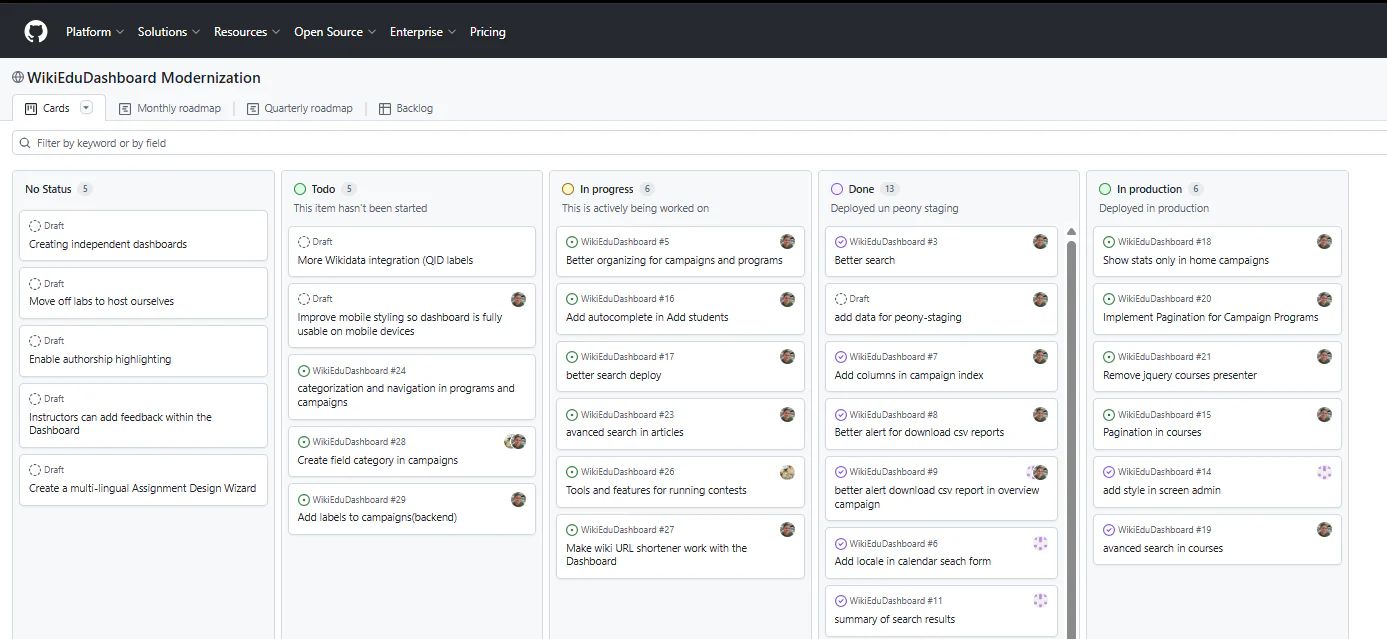Open Add labels to campaigns(backend) card
Image resolution: width=1387 pixels, height=639 pixels.
tap(412, 508)
